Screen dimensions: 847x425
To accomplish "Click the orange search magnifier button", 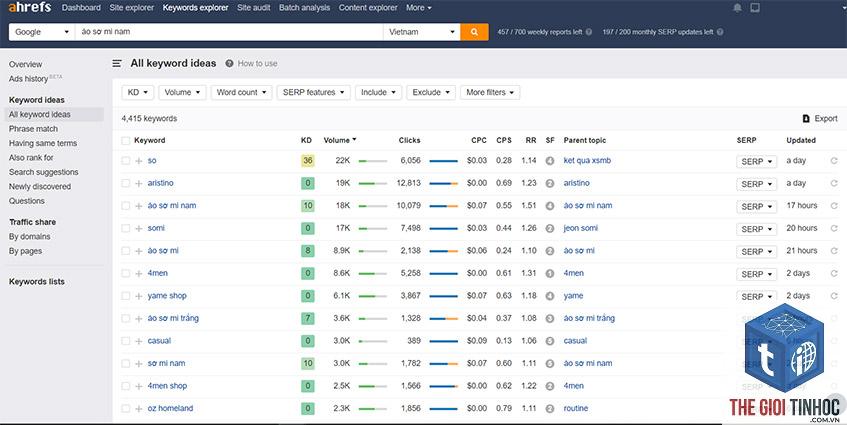I will coord(474,32).
